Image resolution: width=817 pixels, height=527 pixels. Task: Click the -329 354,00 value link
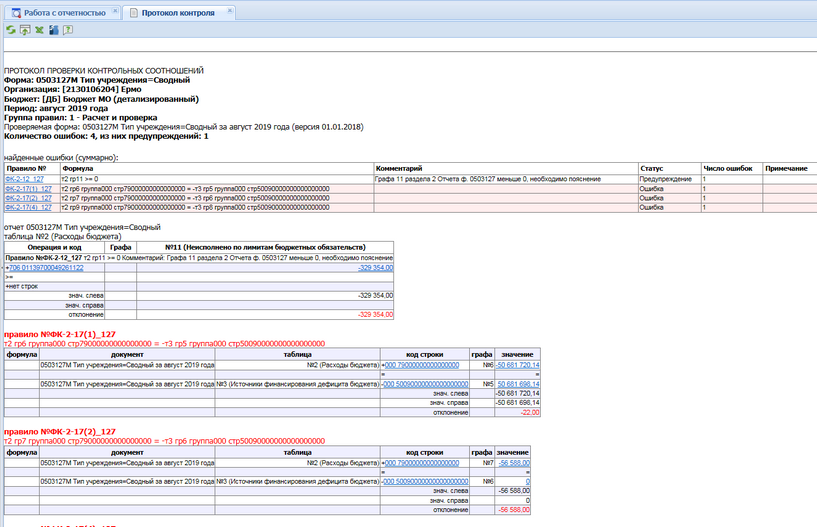point(375,268)
